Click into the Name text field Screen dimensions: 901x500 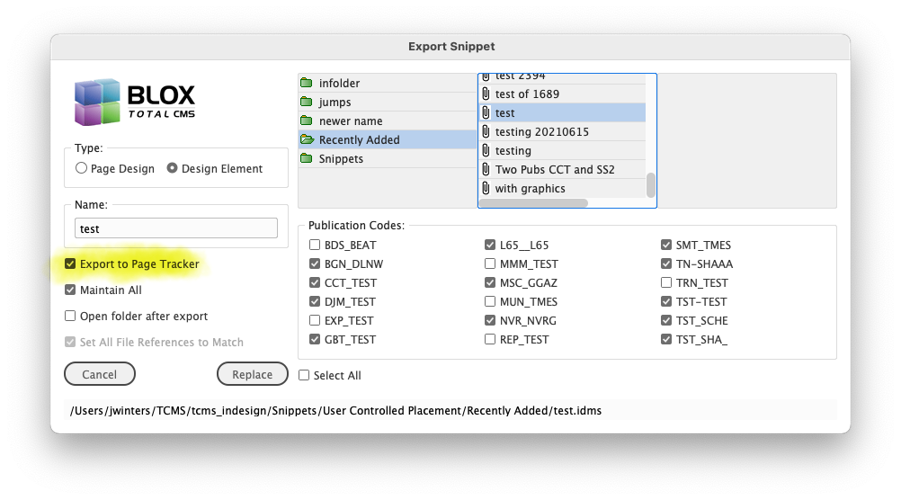point(176,228)
